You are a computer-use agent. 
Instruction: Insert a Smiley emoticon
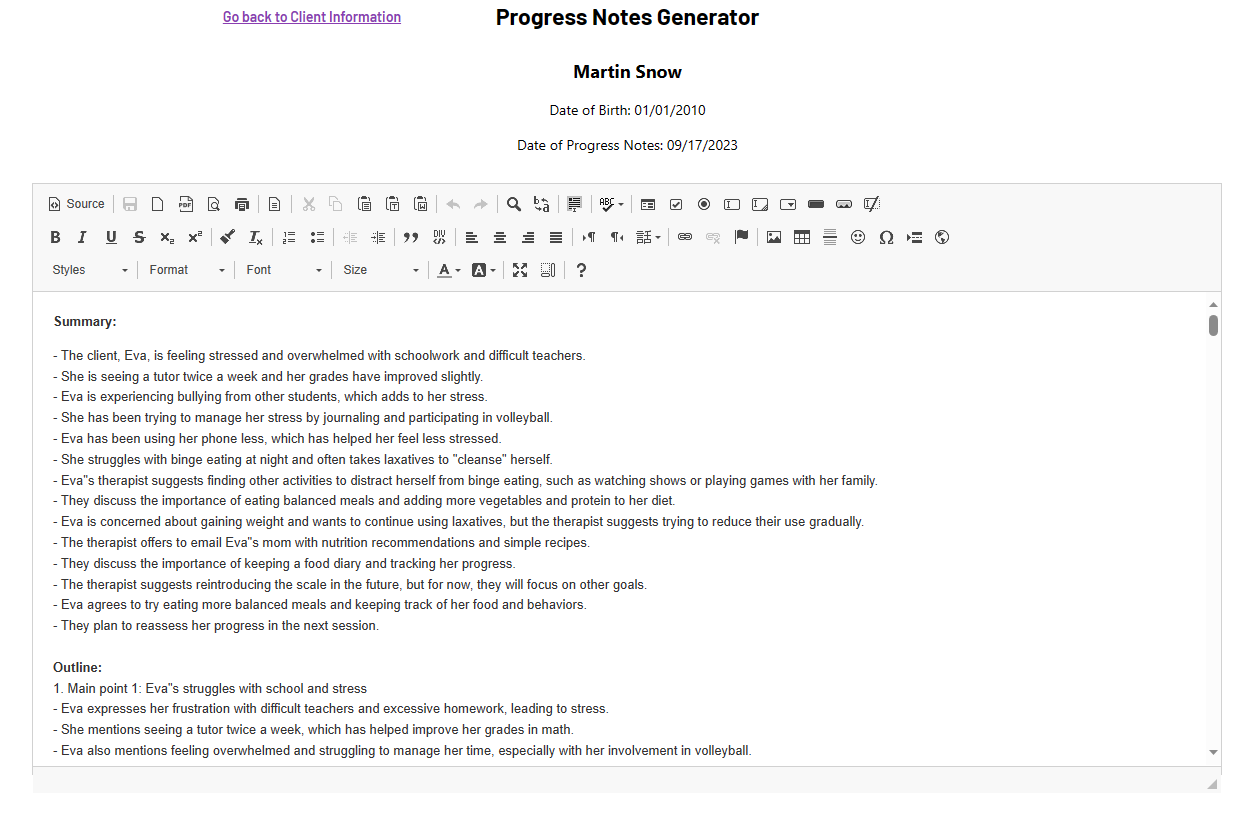click(858, 237)
